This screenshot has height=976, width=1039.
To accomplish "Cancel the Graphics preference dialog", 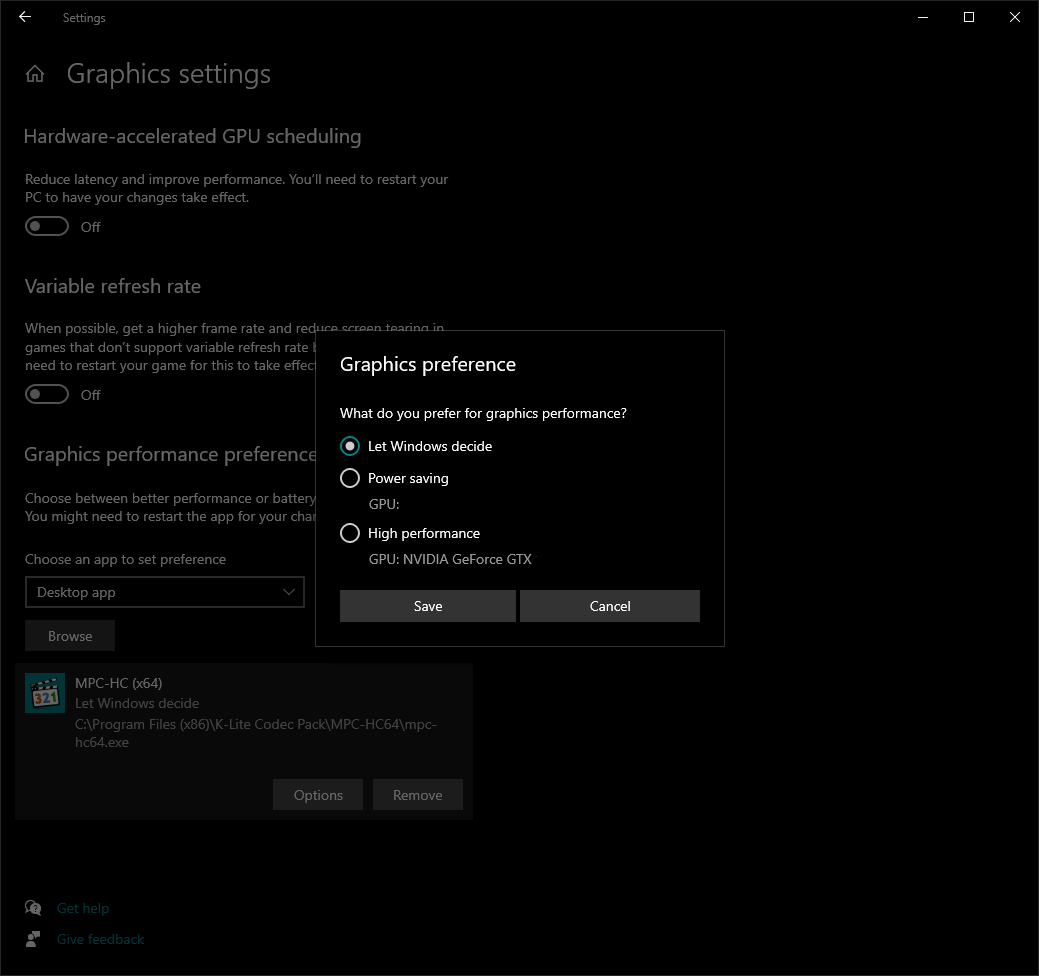I will coord(609,605).
